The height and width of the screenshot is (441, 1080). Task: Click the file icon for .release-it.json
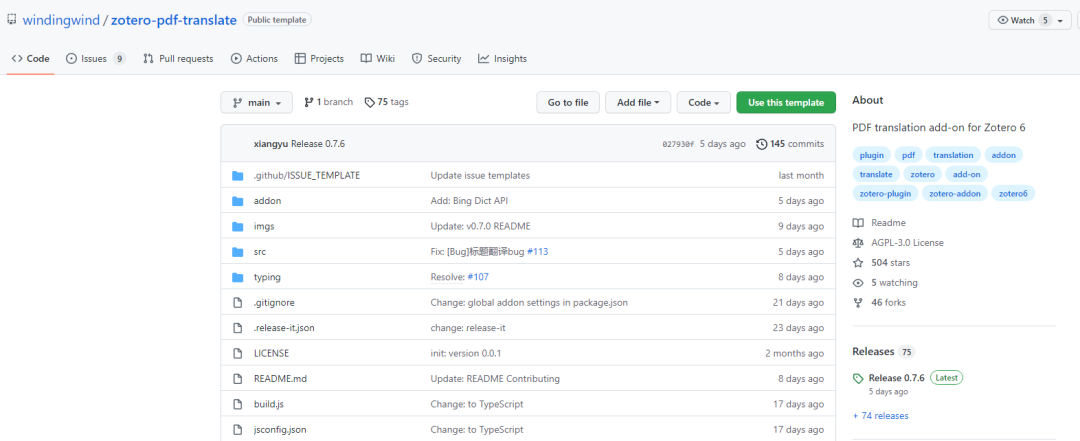click(238, 328)
